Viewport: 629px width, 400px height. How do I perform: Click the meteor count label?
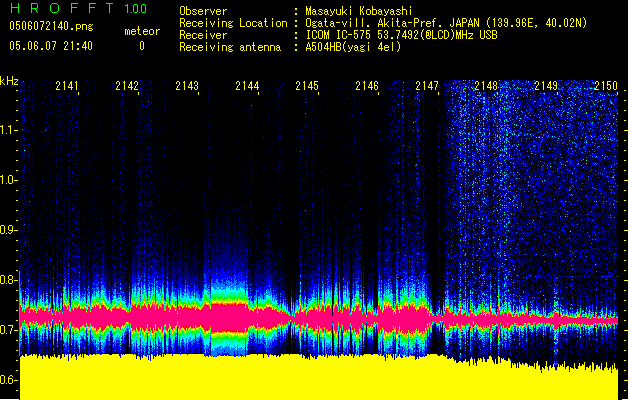[142, 31]
